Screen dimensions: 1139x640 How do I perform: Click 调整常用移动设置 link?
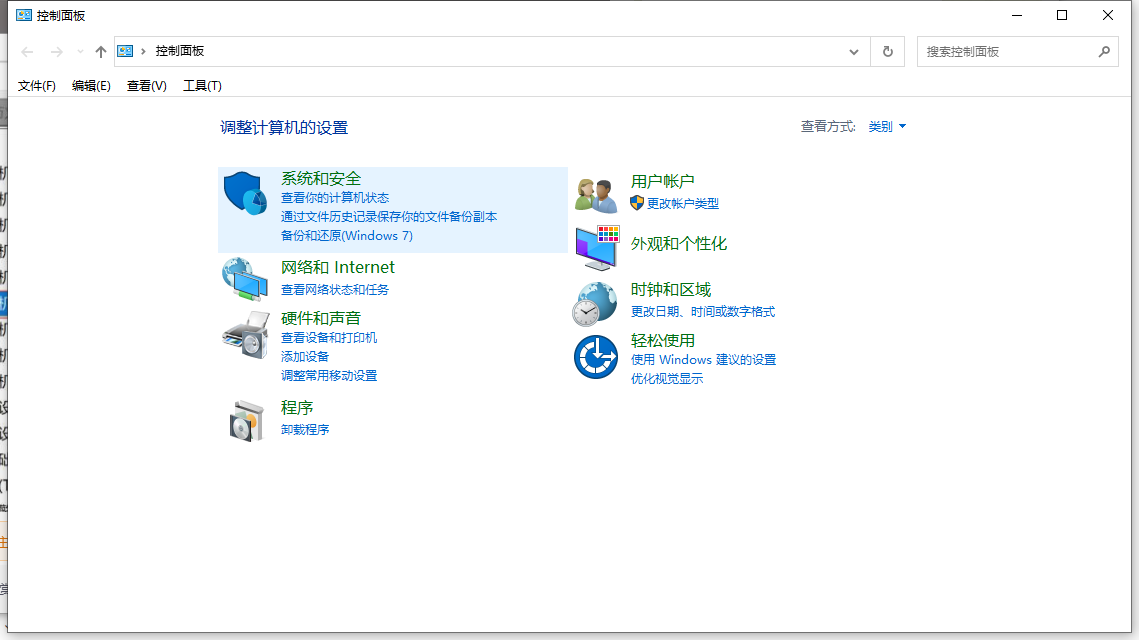329,376
